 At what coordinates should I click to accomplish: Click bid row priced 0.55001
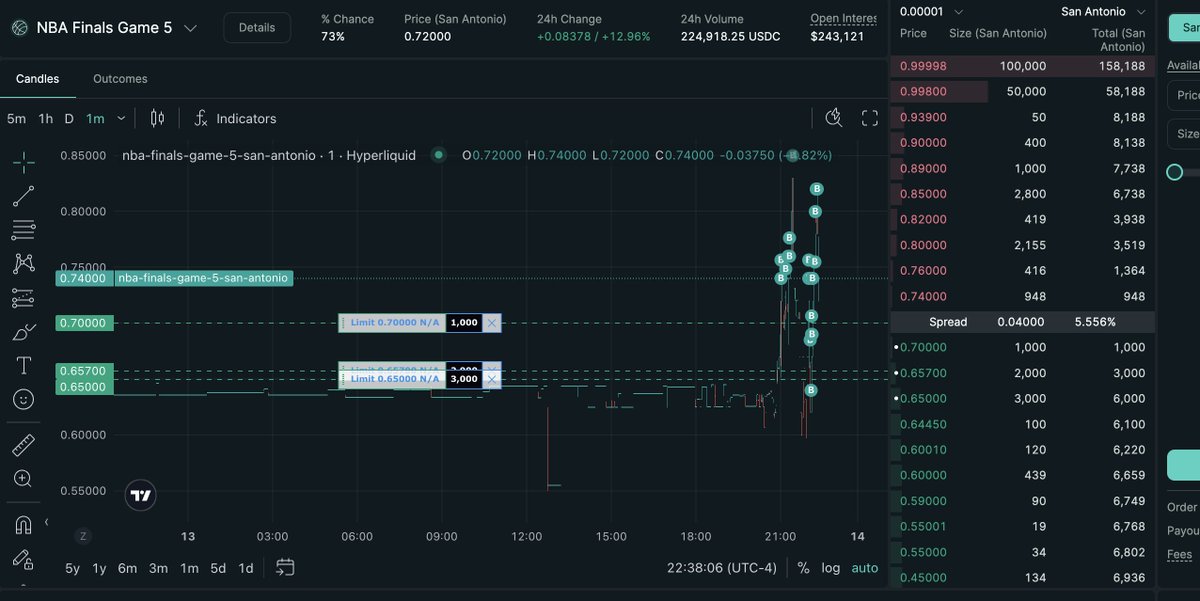point(1022,526)
